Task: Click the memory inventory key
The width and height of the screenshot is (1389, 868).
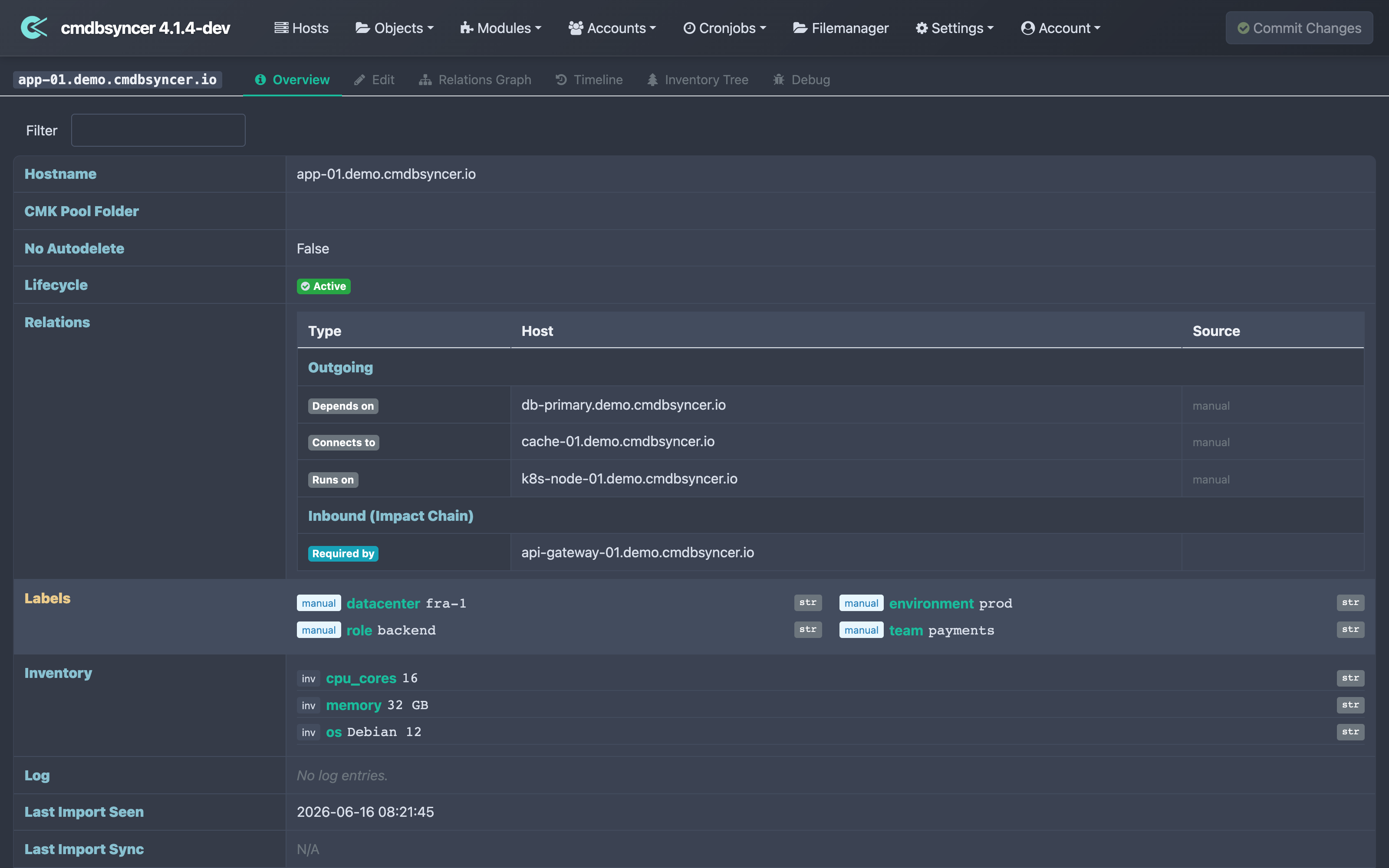Action: pos(354,705)
